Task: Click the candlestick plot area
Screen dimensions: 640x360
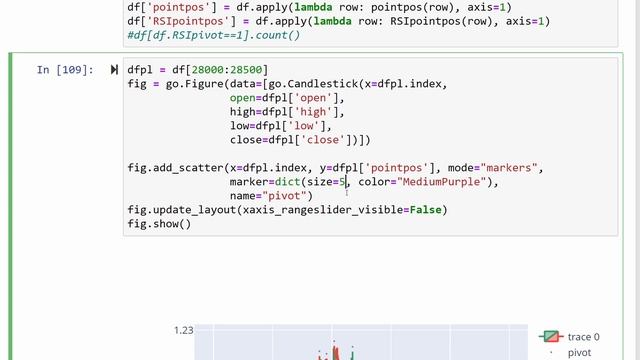Action: (361, 342)
